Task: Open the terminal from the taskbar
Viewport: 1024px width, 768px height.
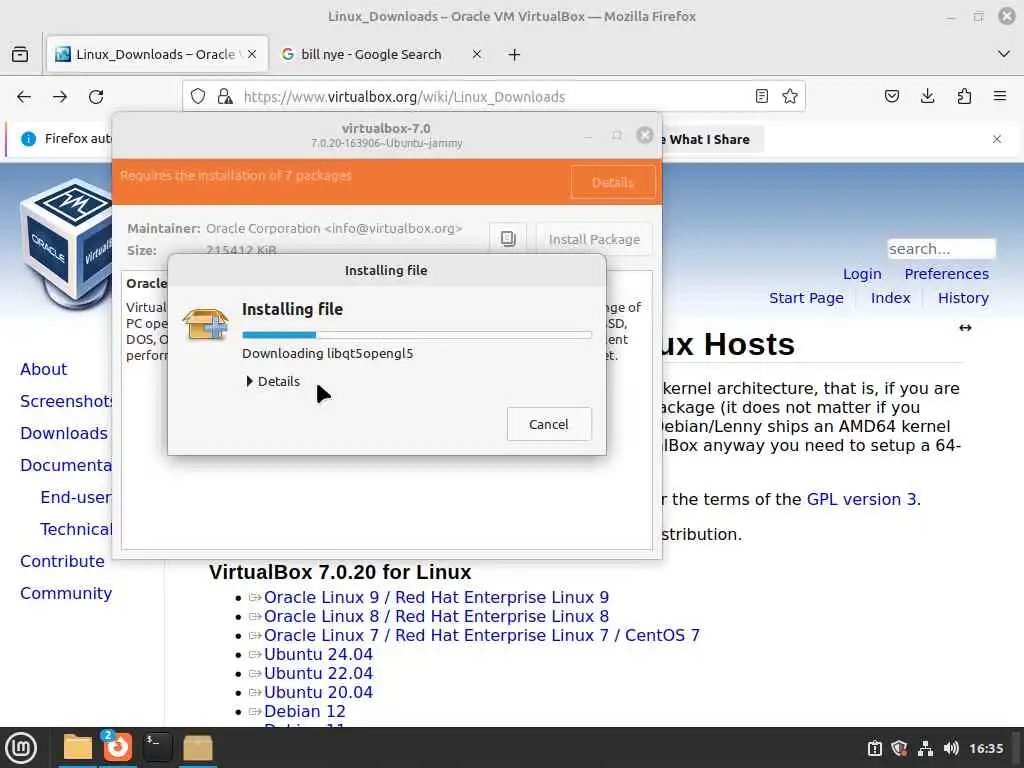Action: click(157, 748)
